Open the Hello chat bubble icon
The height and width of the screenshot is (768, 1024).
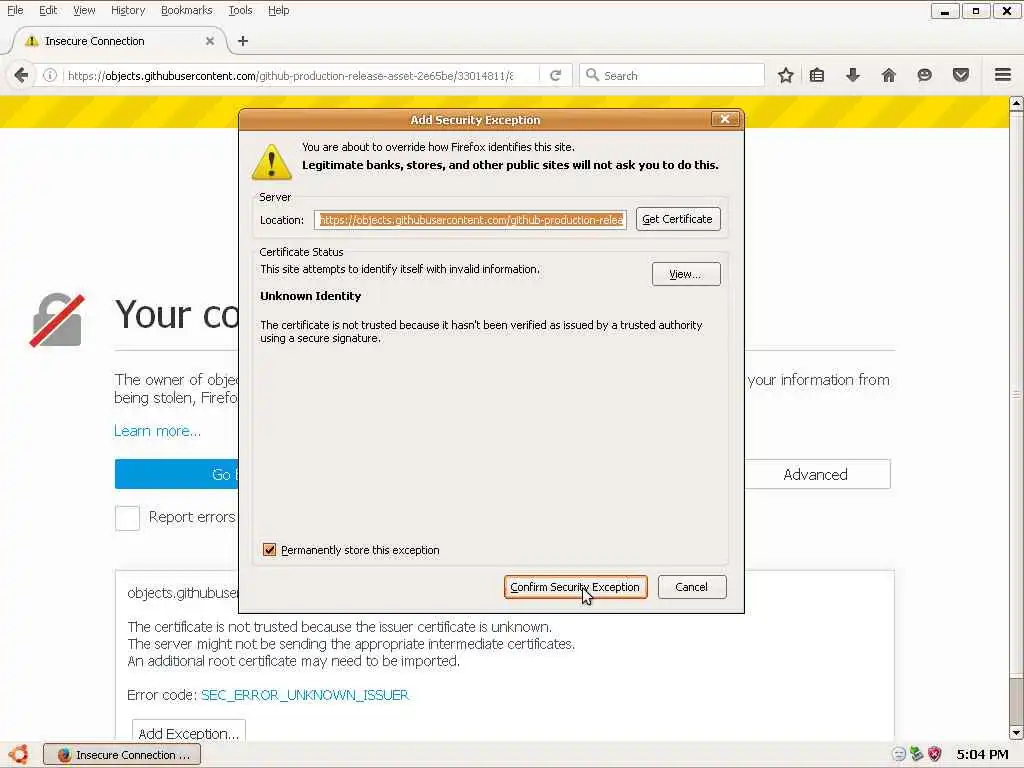point(924,75)
